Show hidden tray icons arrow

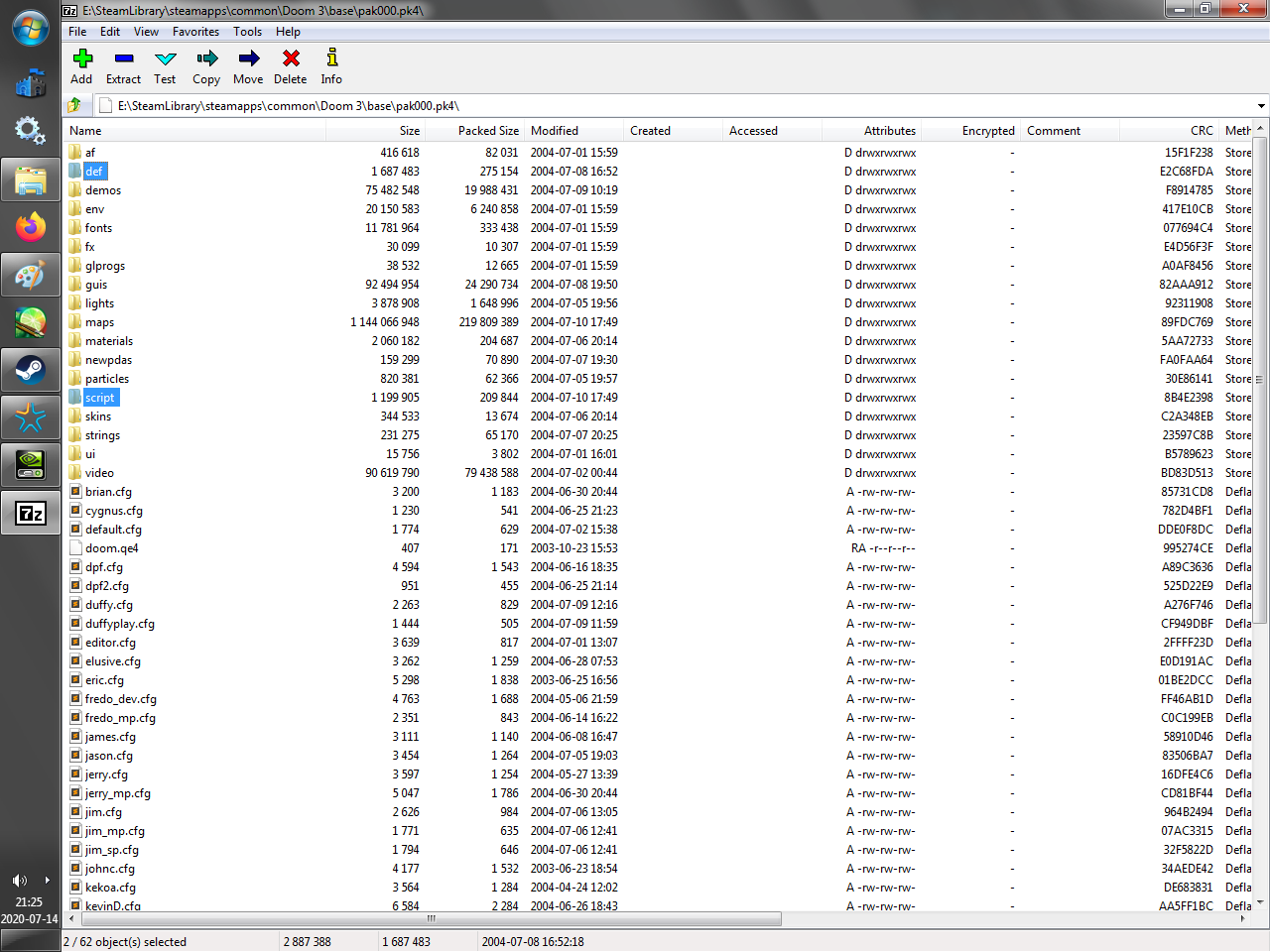[47, 881]
